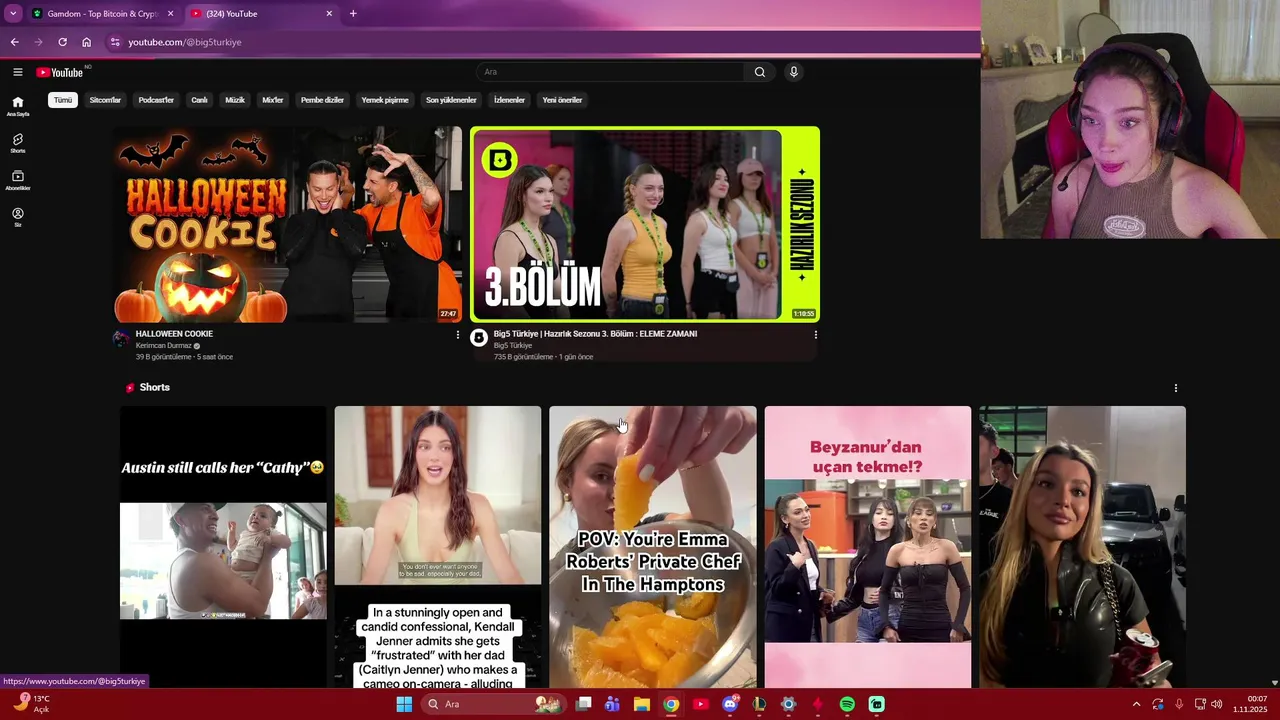This screenshot has width=1280, height=720.
Task: Switch to the Gamdom tab
Action: [x=103, y=13]
